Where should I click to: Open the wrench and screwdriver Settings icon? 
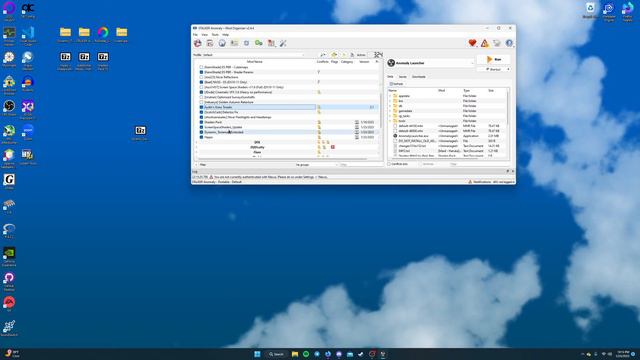coord(283,43)
